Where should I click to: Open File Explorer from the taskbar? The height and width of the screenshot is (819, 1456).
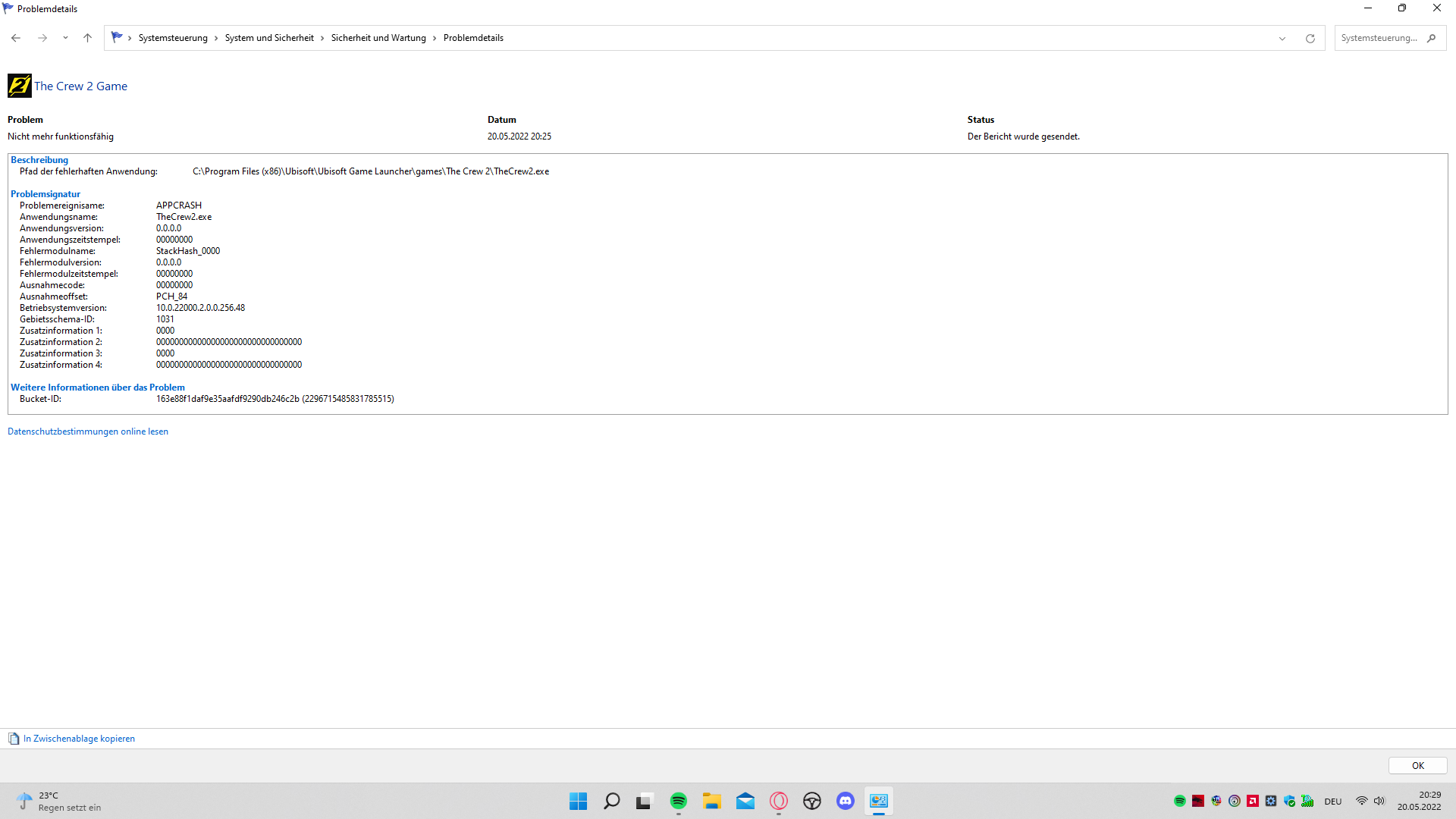(711, 801)
